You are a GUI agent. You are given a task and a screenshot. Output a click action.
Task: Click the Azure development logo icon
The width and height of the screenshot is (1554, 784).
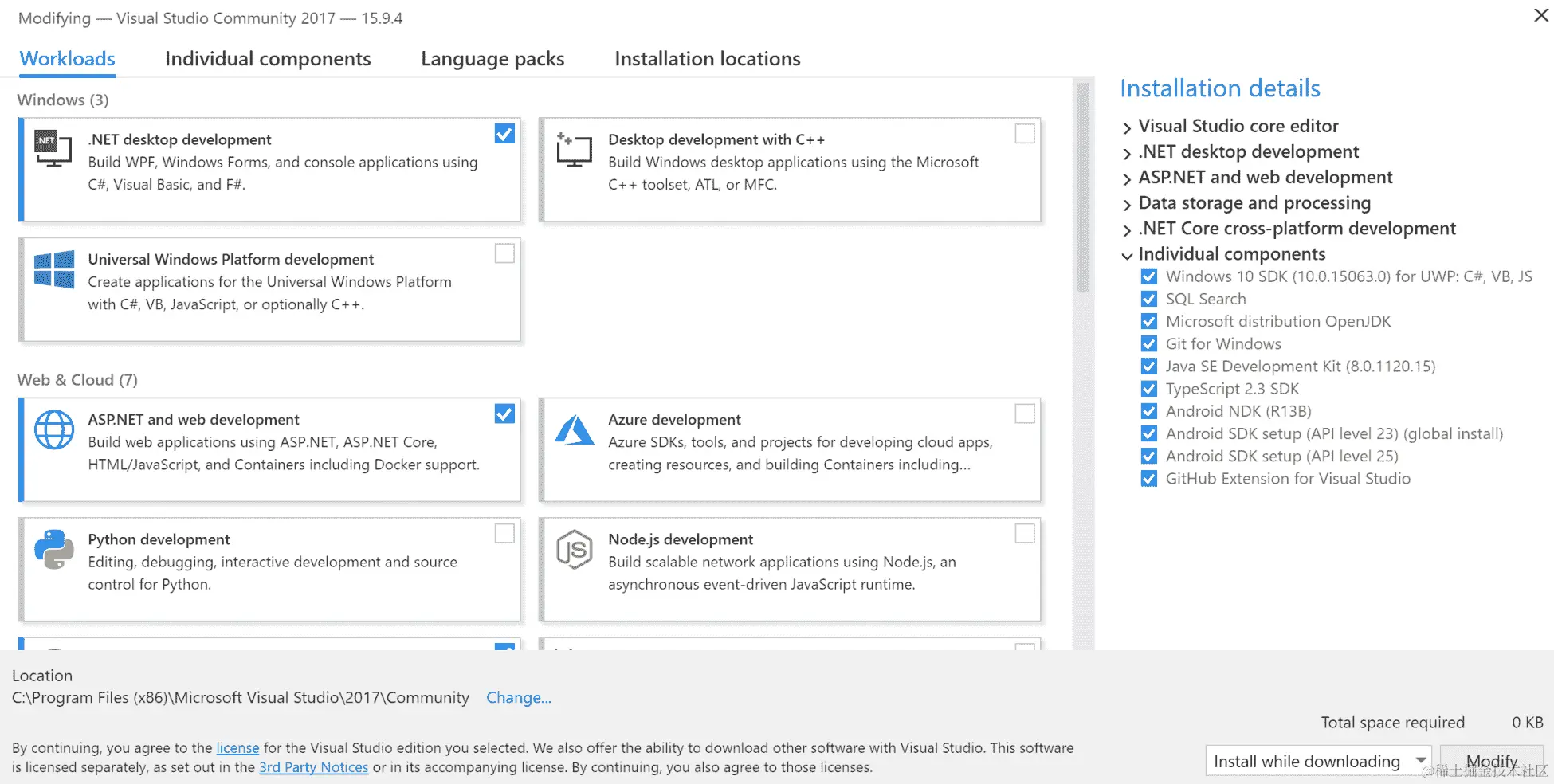575,429
